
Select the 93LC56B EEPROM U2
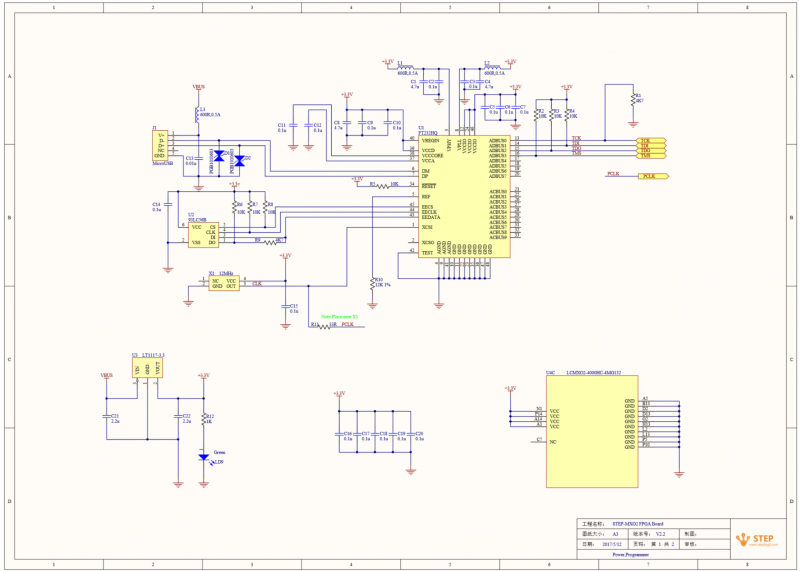click(204, 235)
